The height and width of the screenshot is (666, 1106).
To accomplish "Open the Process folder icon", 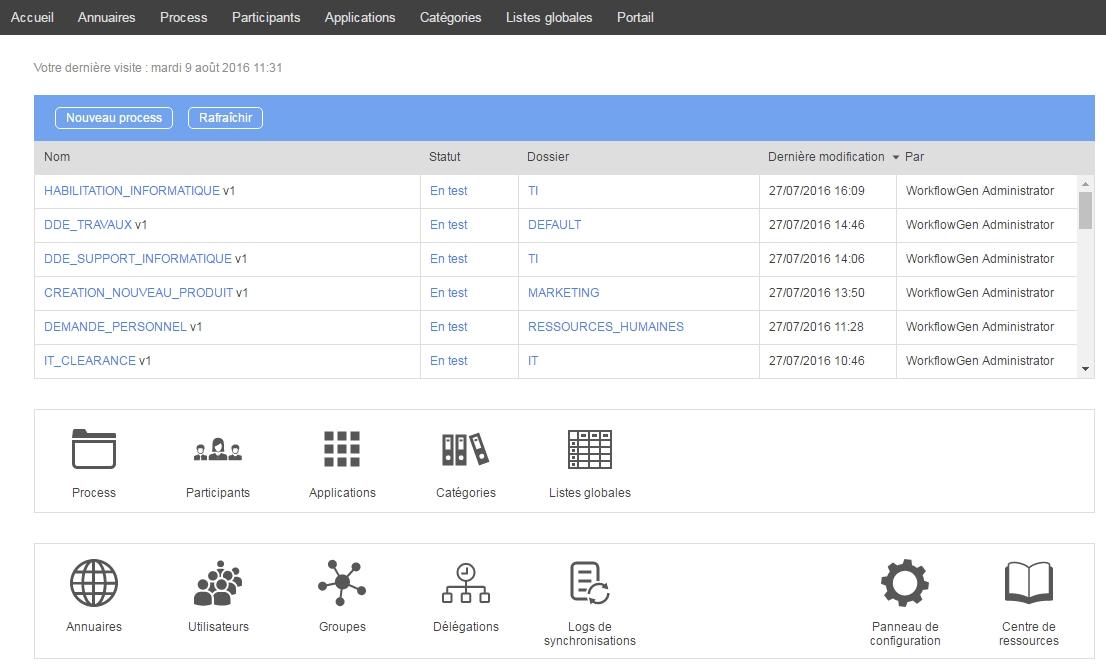I will [94, 450].
